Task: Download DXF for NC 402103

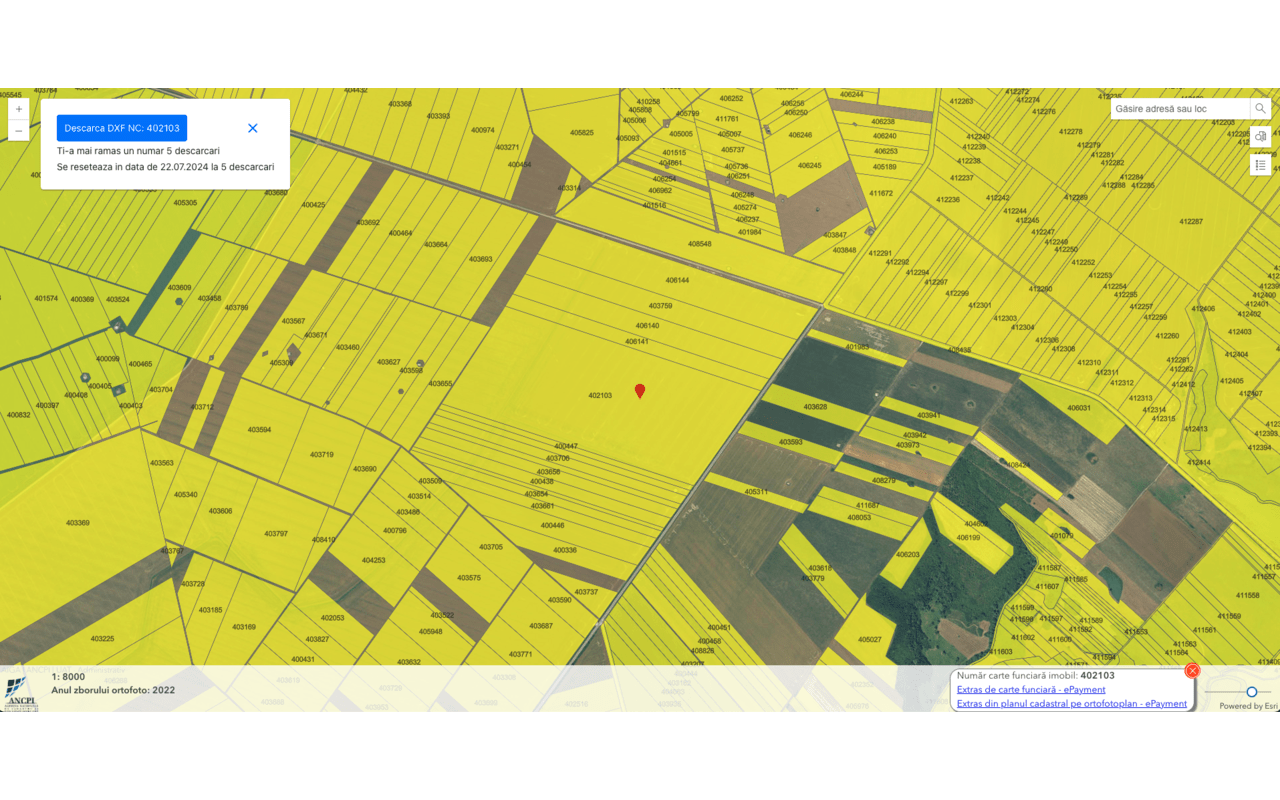Action: 122,128
